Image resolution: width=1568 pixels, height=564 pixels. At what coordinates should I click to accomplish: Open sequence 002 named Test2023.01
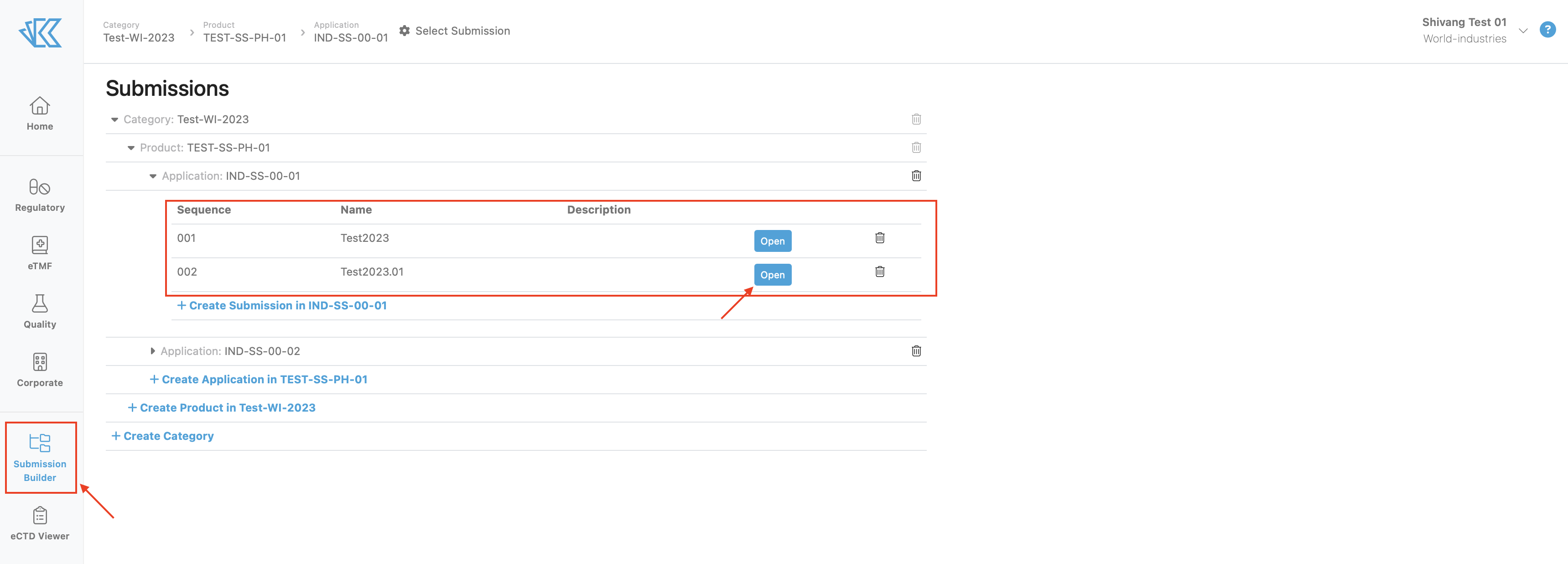773,275
